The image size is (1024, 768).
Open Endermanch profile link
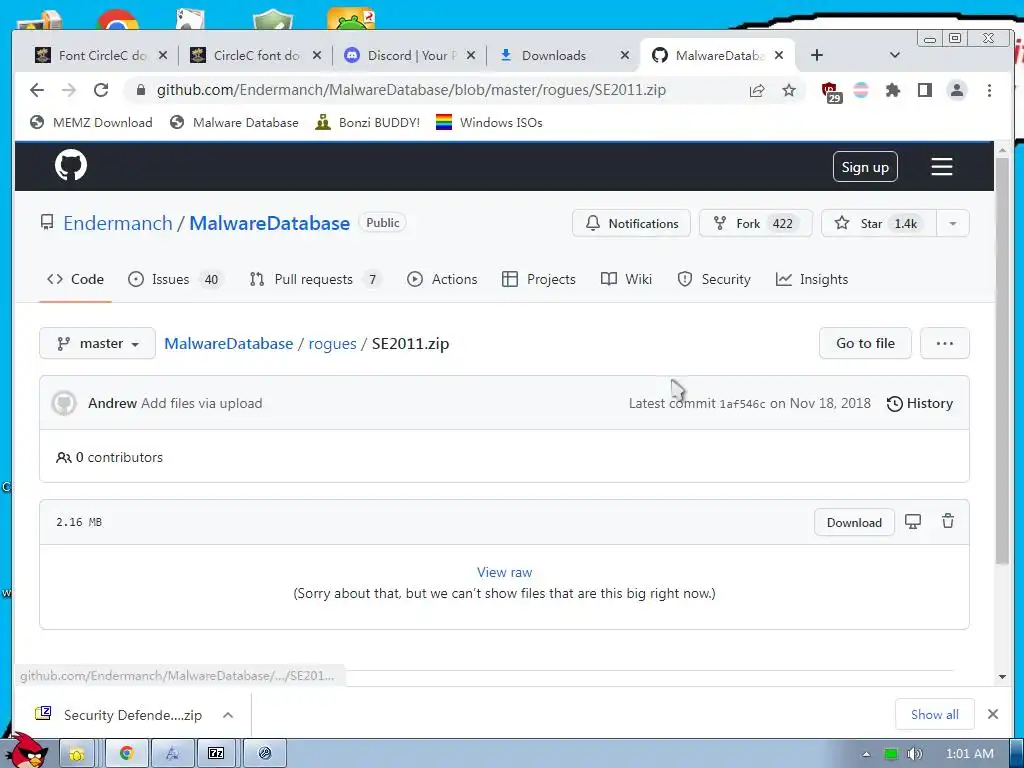click(118, 223)
